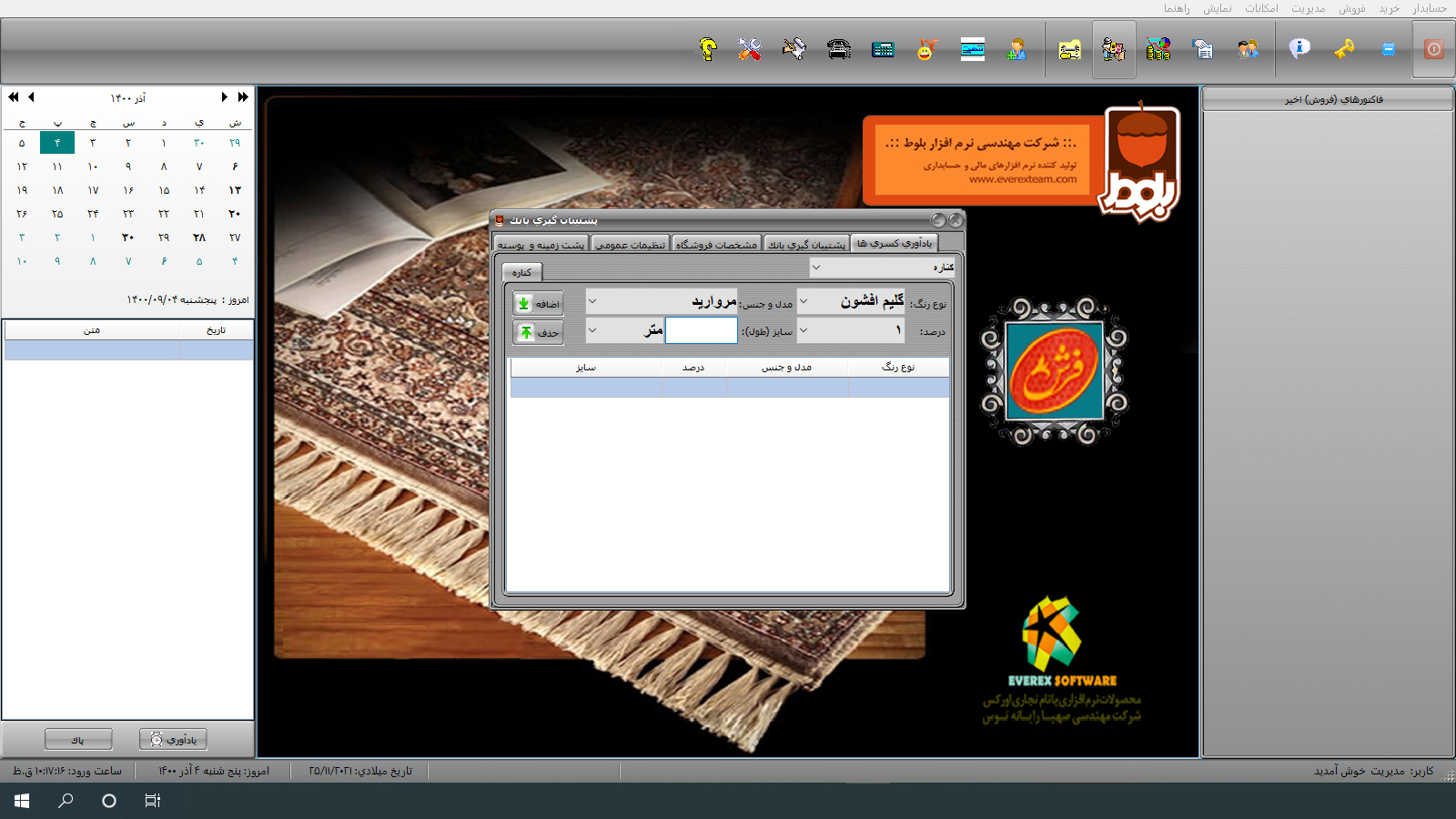The width and height of the screenshot is (1456, 819).
Task: Click the حذف delete button
Action: [x=538, y=333]
